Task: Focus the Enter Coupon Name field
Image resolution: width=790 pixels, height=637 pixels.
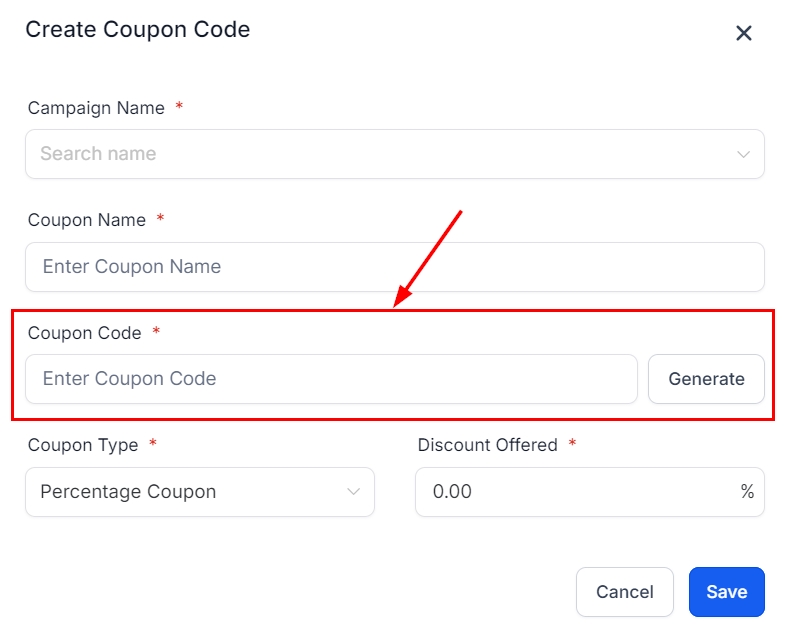Action: 394,267
